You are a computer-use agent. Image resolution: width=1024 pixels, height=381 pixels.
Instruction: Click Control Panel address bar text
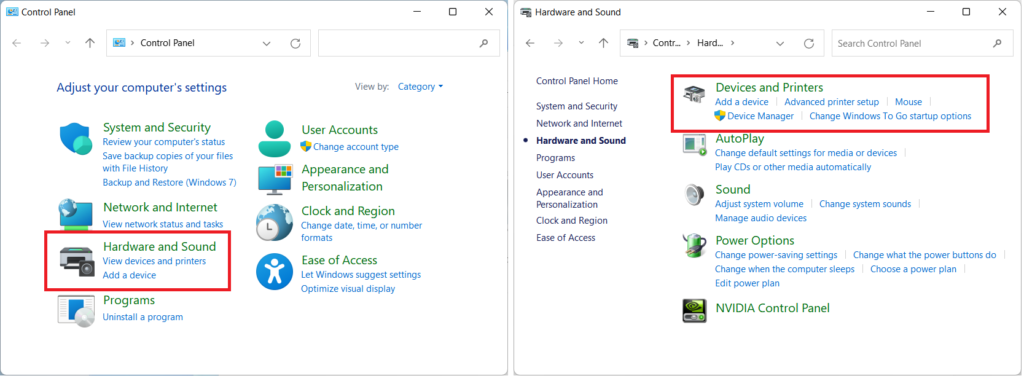(x=167, y=43)
